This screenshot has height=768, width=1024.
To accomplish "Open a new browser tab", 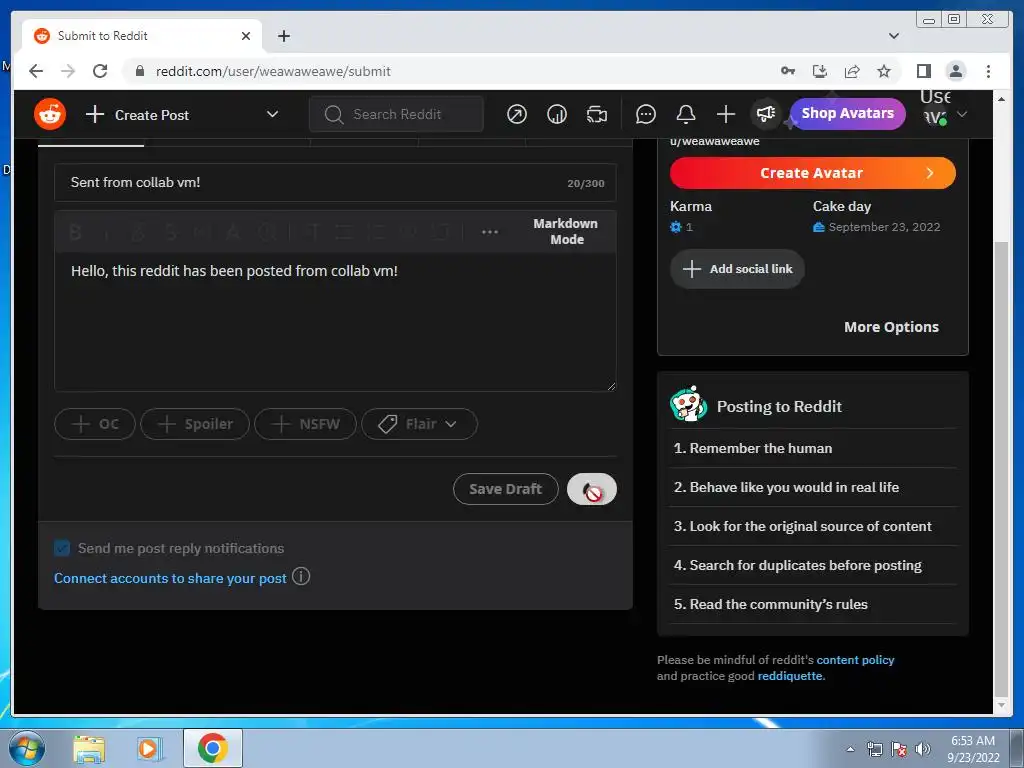I will tap(283, 36).
